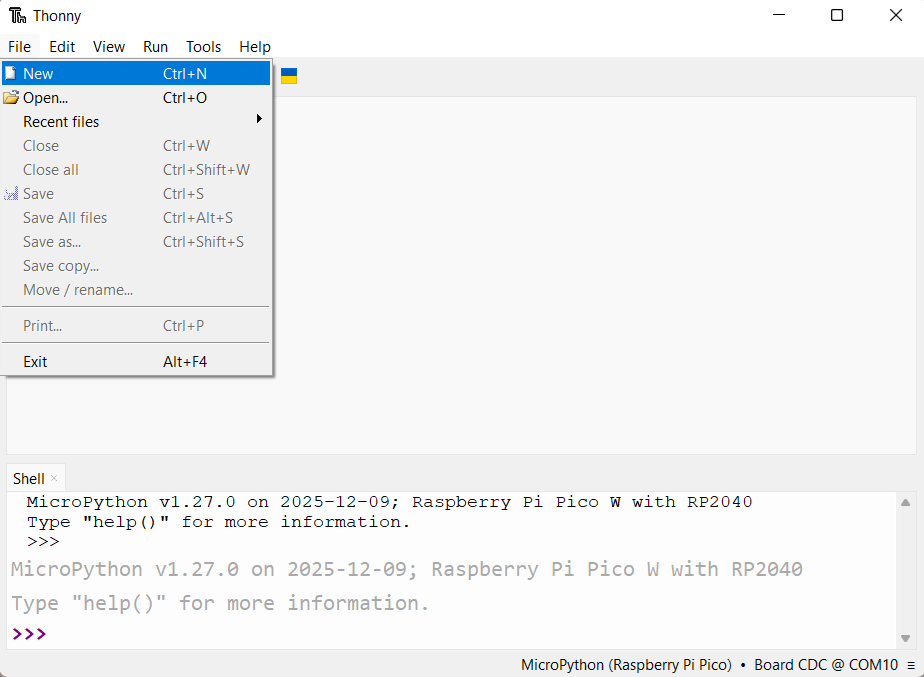Open the Edit menu
This screenshot has height=677, width=924.
(x=62, y=47)
